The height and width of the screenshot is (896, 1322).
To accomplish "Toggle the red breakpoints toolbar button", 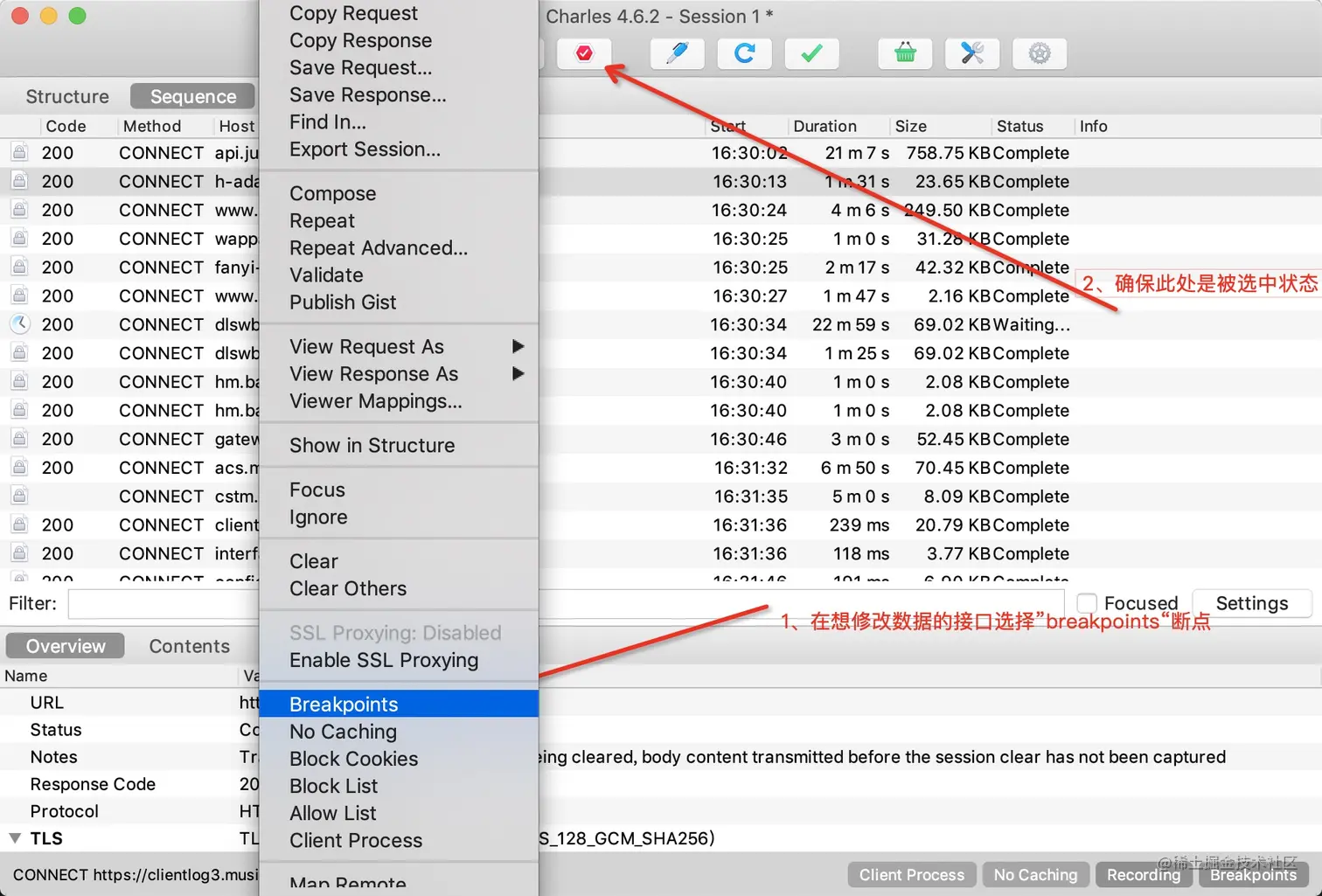I will point(584,53).
